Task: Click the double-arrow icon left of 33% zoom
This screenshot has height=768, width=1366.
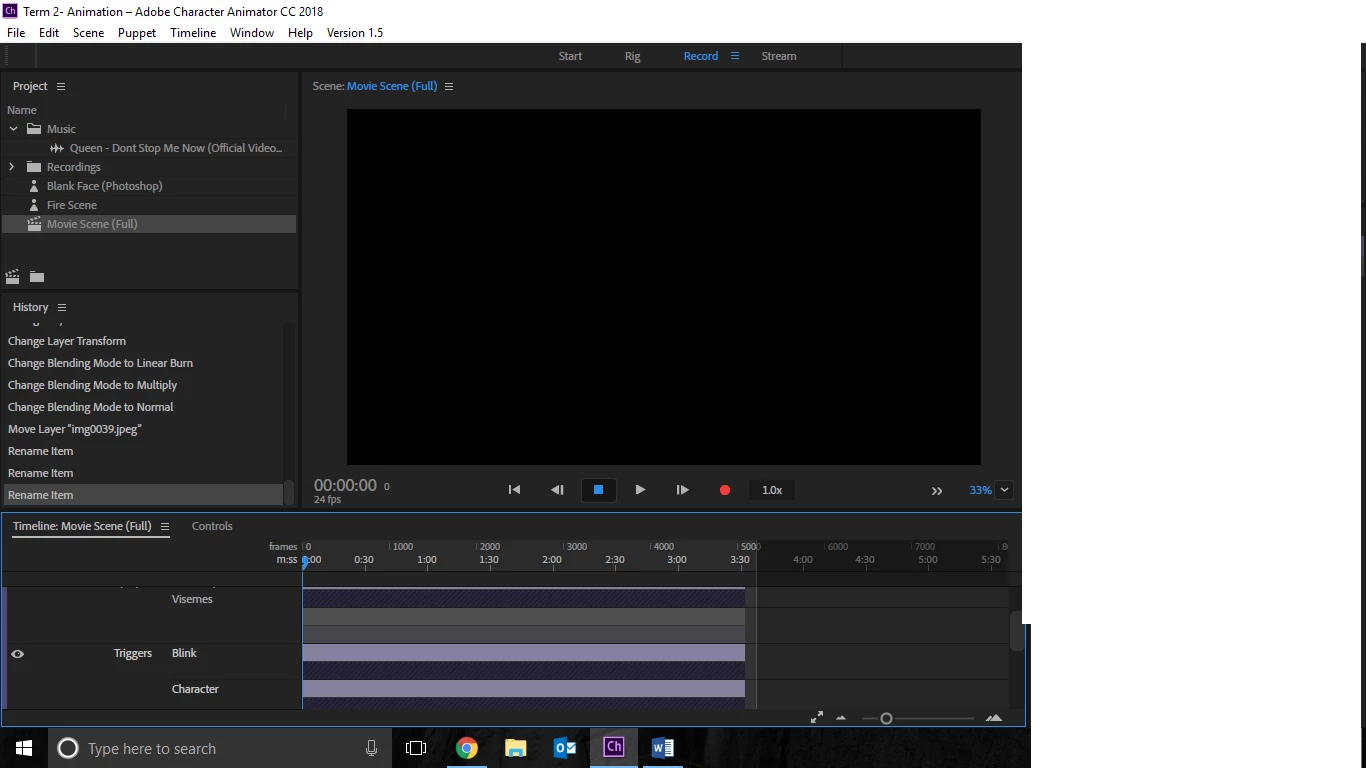Action: click(x=937, y=491)
